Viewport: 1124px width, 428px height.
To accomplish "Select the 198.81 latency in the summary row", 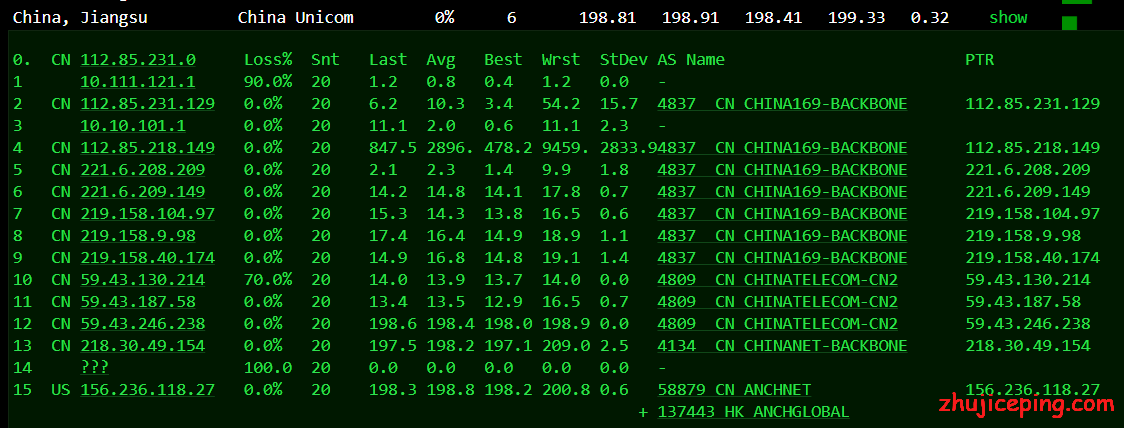I will click(607, 17).
